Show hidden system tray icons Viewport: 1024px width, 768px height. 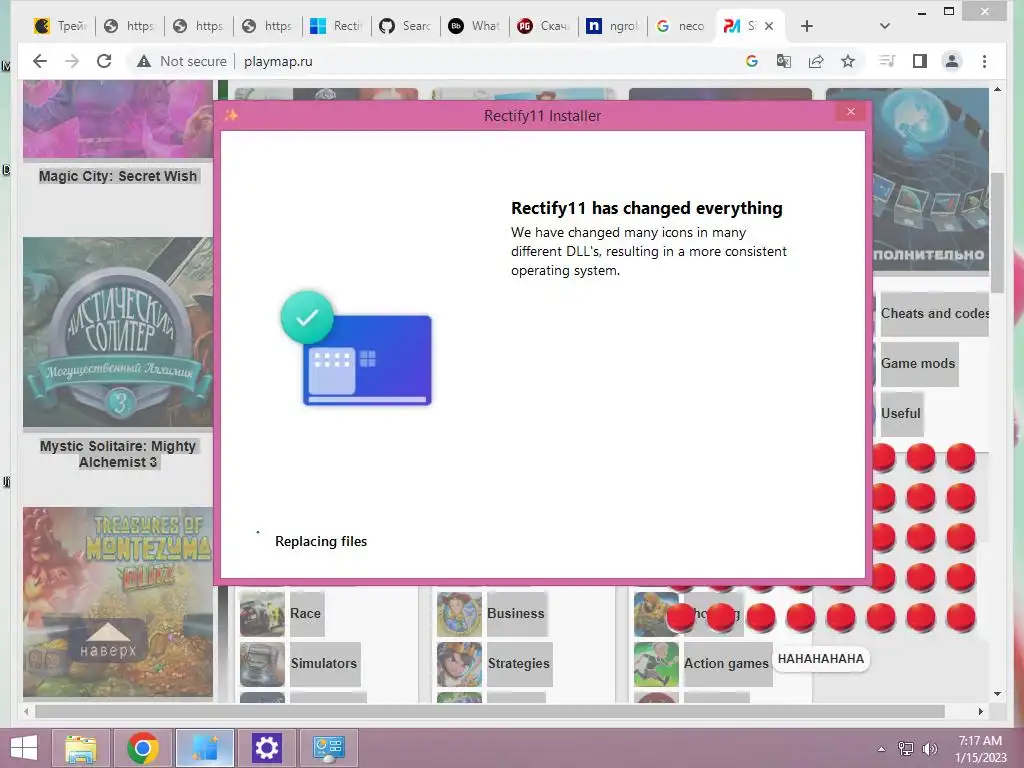coord(882,749)
